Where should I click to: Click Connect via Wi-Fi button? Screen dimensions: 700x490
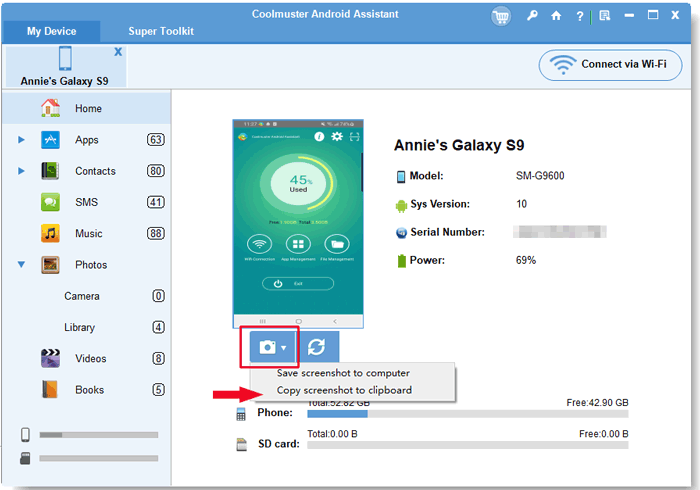[610, 65]
